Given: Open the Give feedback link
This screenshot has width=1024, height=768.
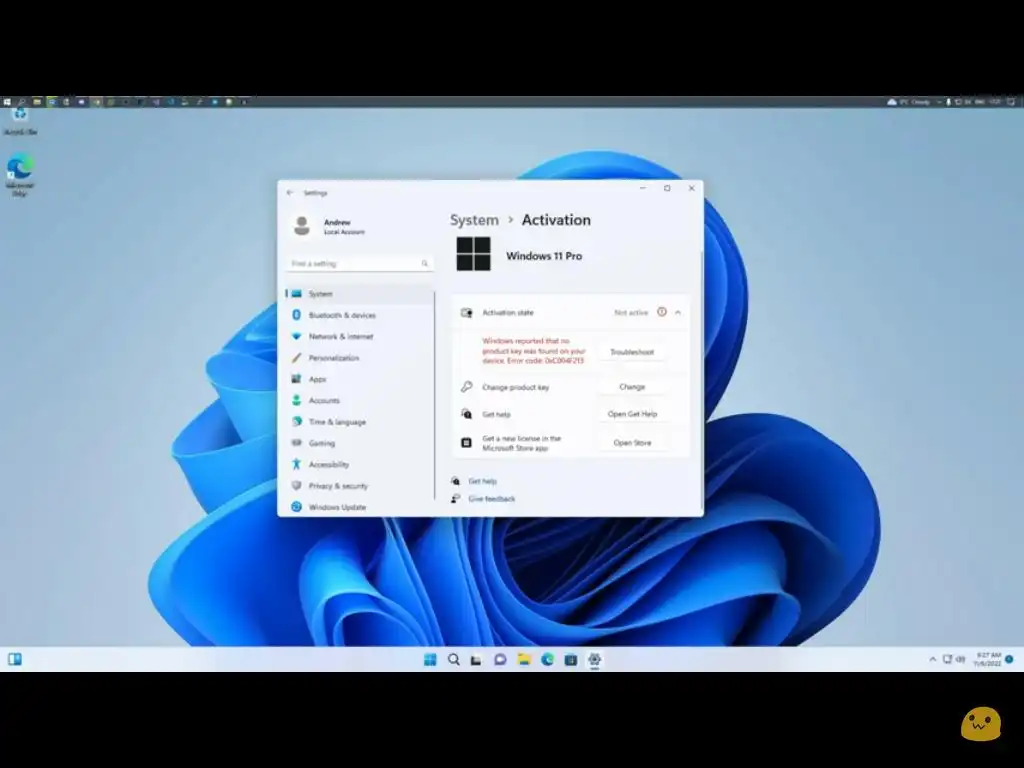Looking at the screenshot, I should click(x=491, y=499).
